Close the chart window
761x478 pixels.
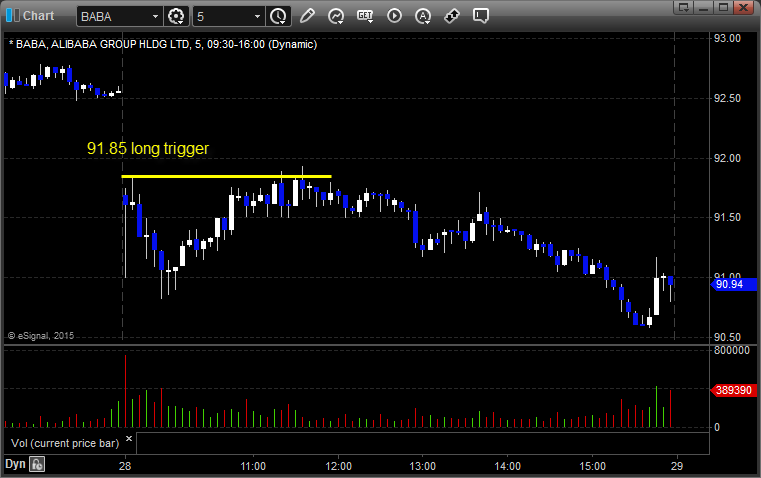pyautogui.click(x=743, y=7)
